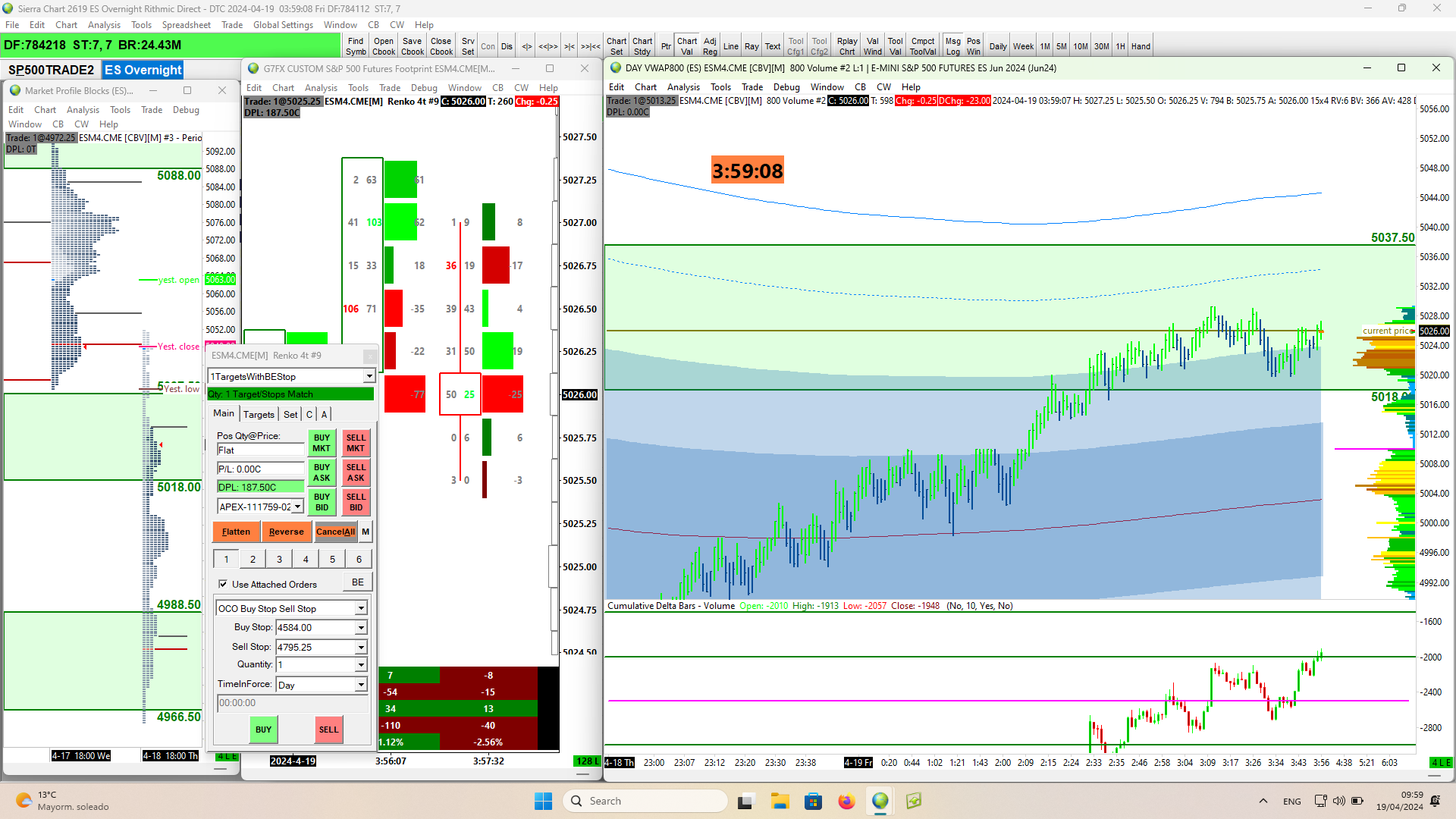Screen dimensions: 1456x819
Task: Expand the 1TargetsWithBEStop configuration dropdown
Action: (x=369, y=376)
